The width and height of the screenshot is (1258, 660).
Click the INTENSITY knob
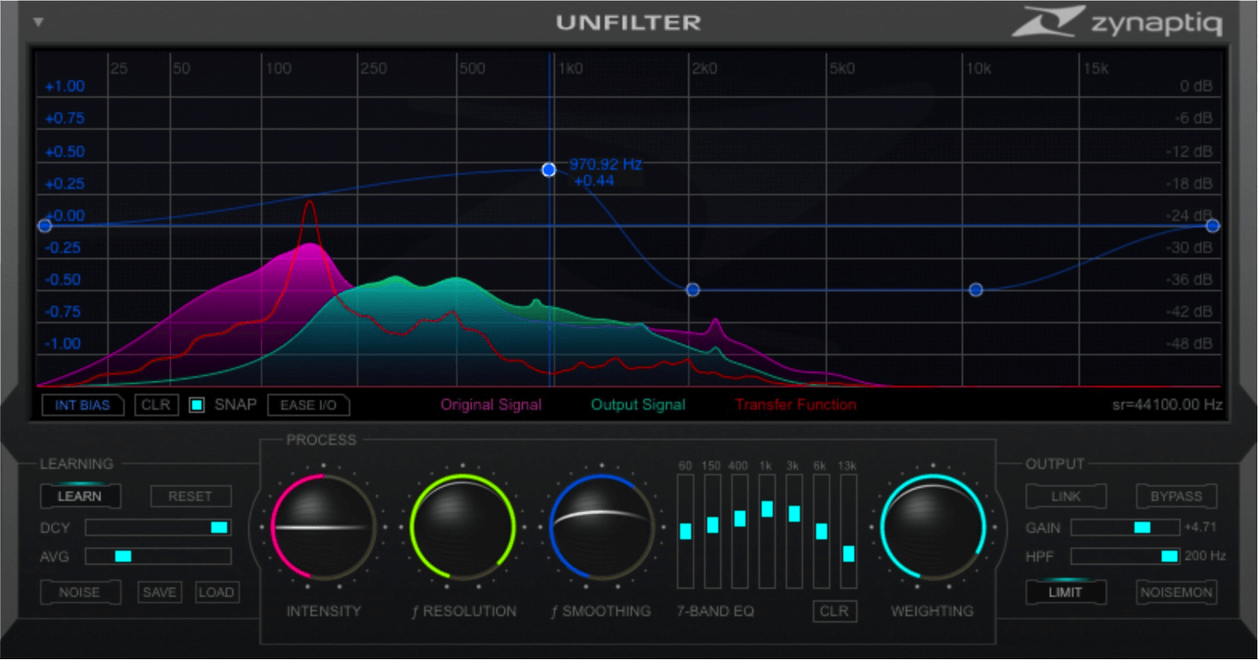(324, 527)
